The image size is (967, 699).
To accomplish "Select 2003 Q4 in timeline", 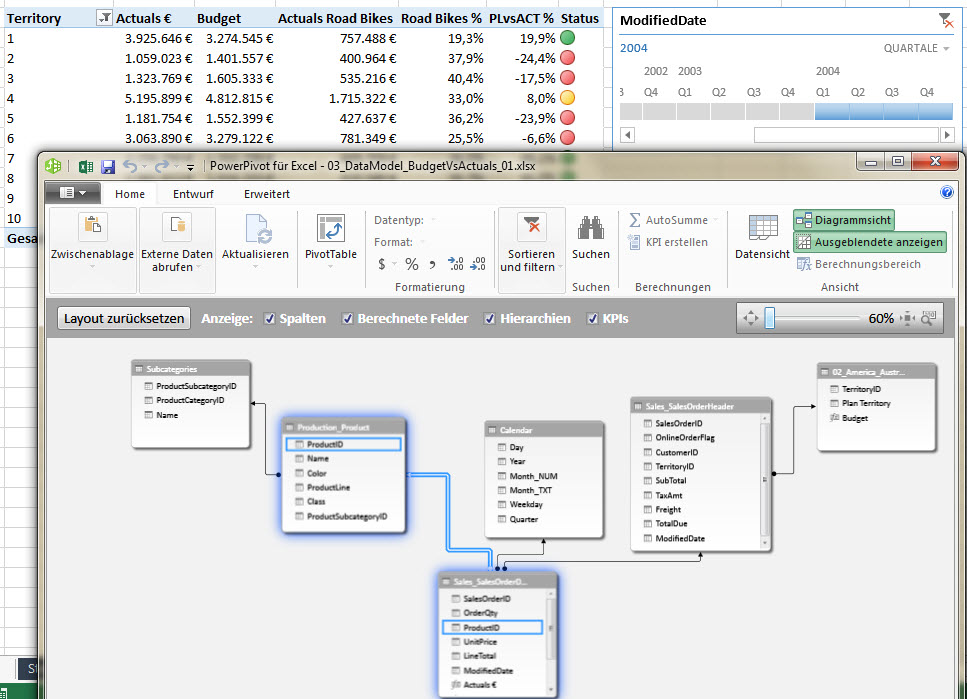I will click(x=797, y=112).
